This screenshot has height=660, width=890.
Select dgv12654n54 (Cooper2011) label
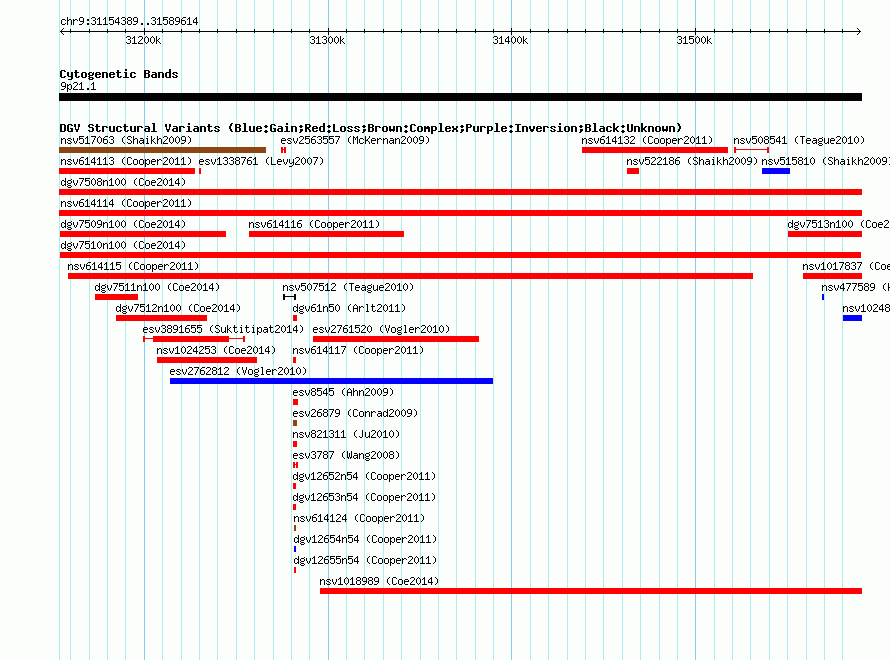pos(365,539)
